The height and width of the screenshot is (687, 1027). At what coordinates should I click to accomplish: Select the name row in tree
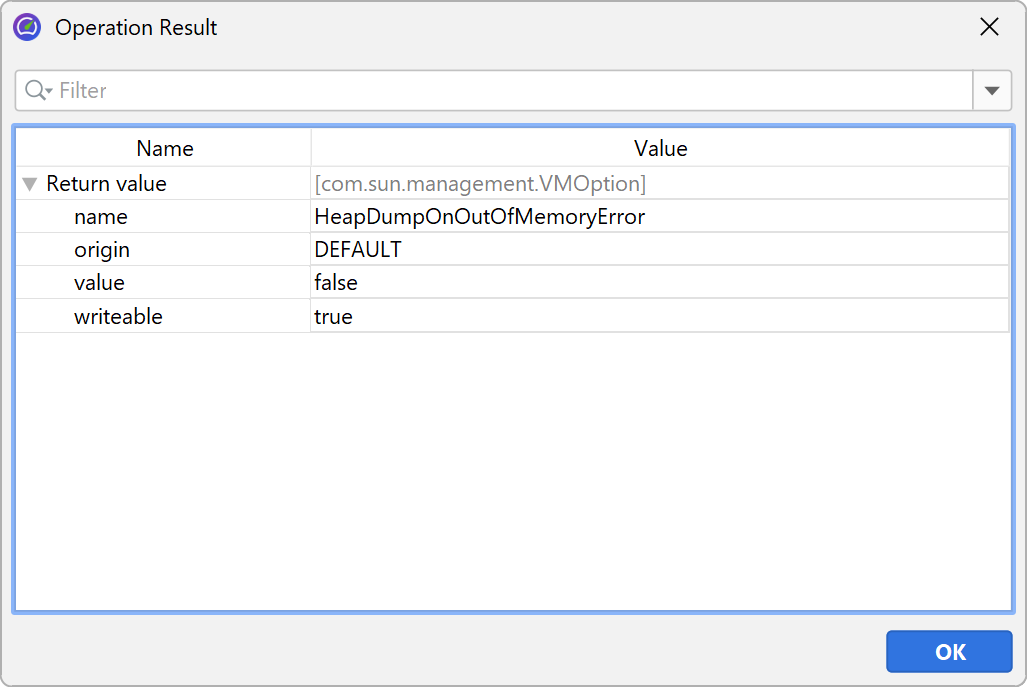click(x=101, y=217)
